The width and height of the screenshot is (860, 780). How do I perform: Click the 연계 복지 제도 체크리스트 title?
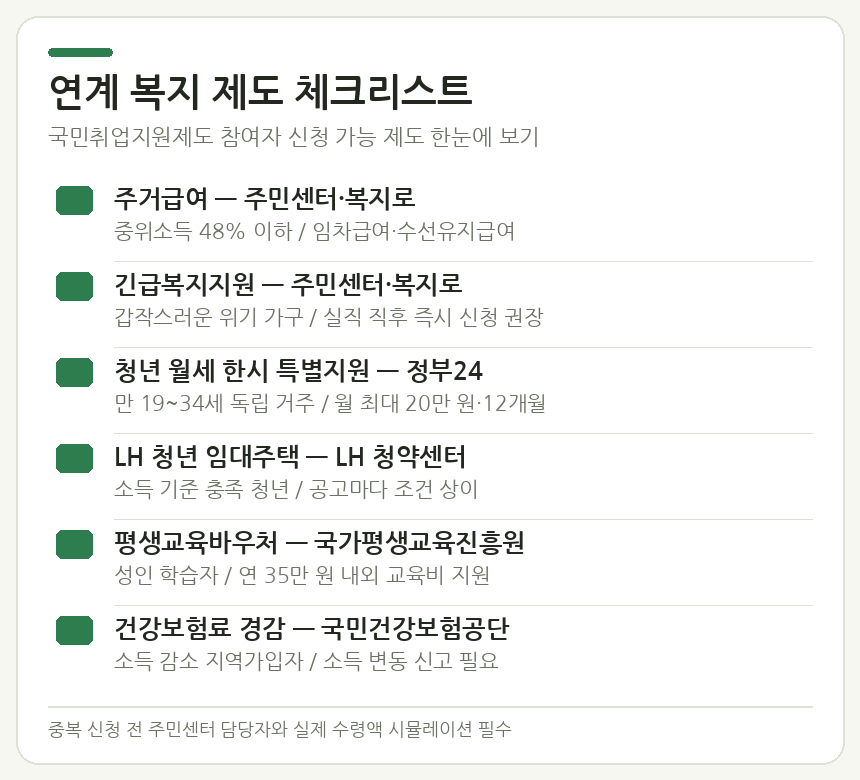261,91
